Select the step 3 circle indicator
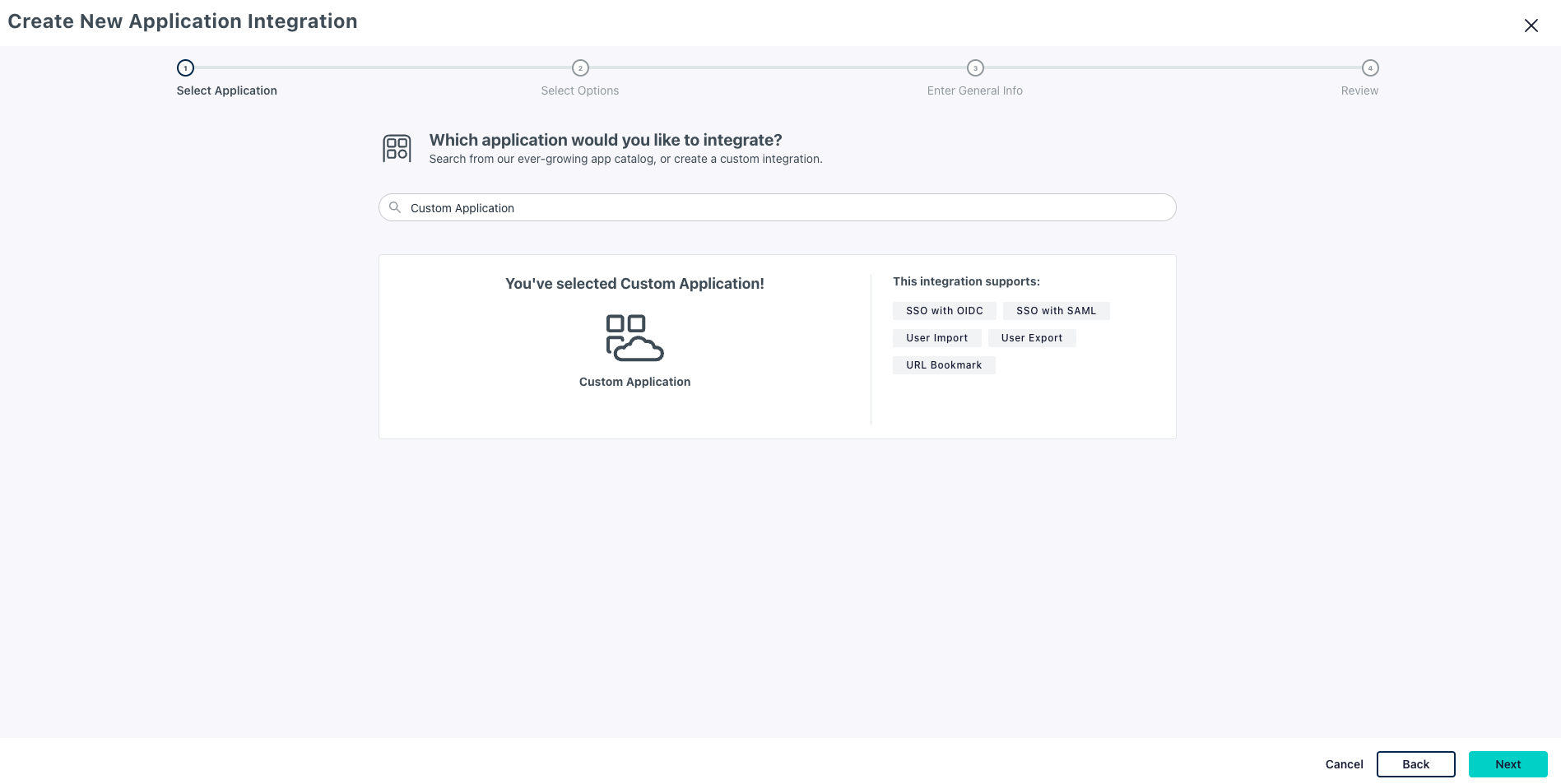 click(x=975, y=68)
